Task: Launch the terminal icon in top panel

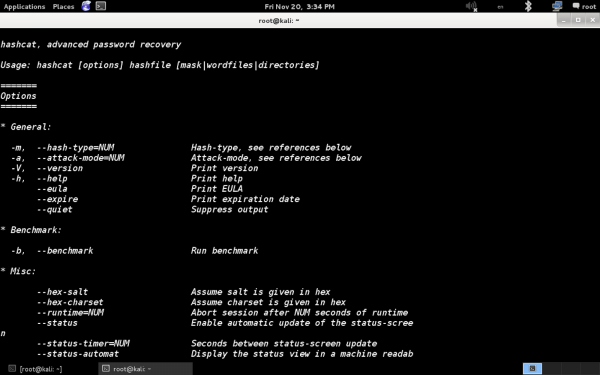Action: pos(101,6)
